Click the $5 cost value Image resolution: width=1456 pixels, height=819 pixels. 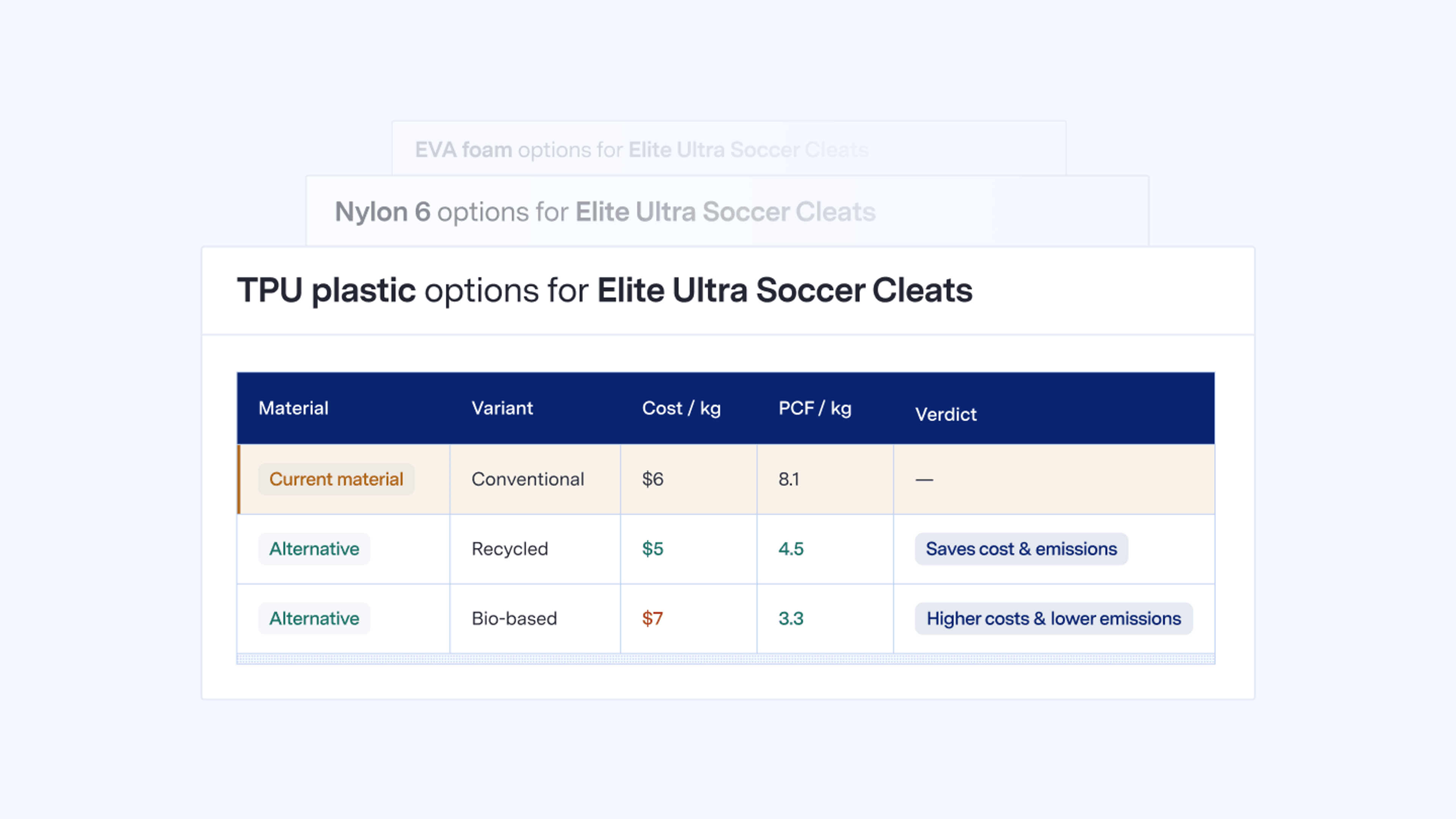click(652, 549)
